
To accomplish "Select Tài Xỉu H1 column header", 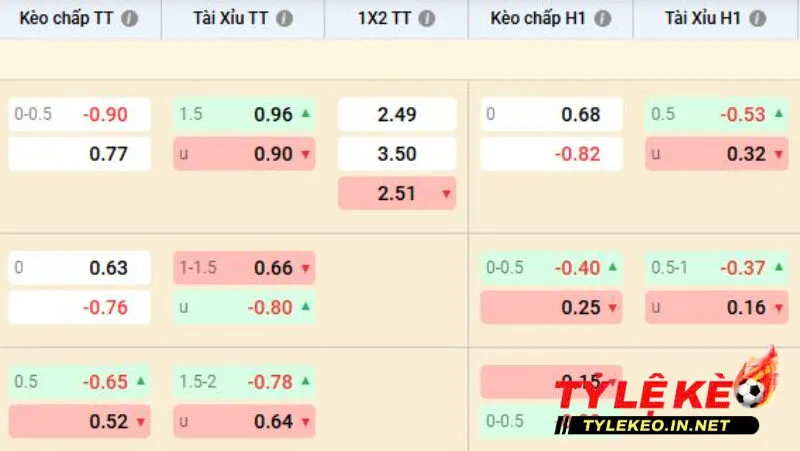I will point(705,19).
